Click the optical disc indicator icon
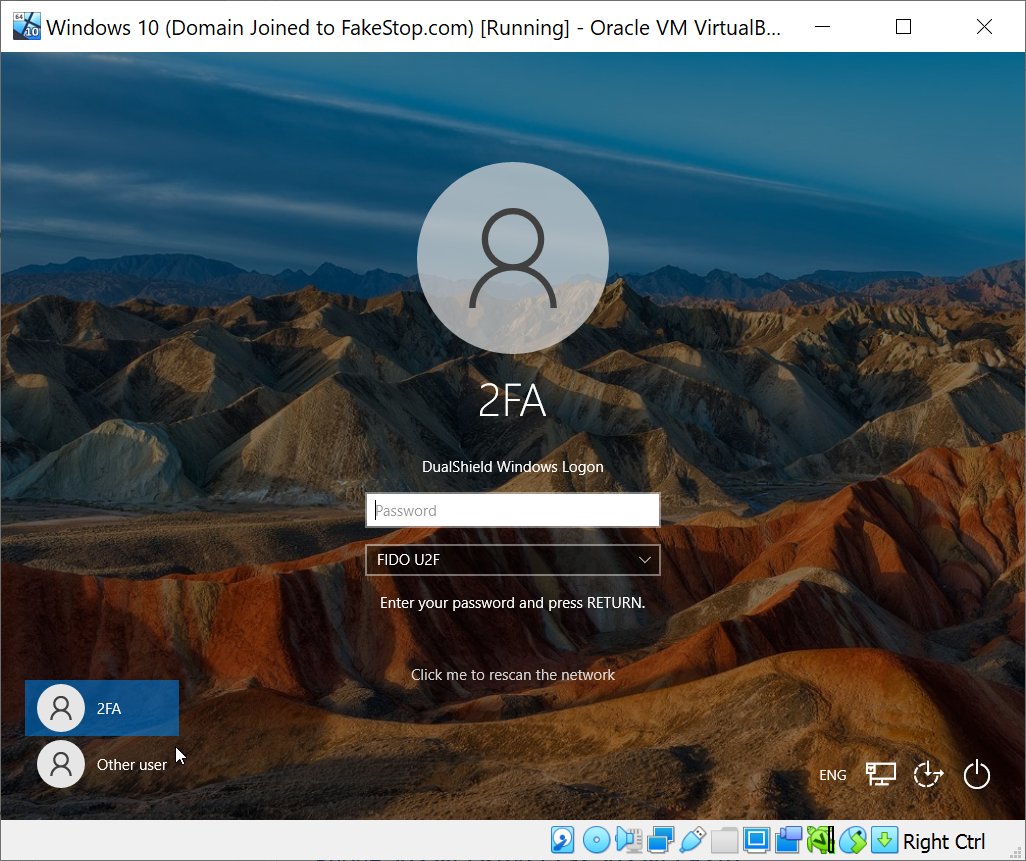1026x861 pixels. pyautogui.click(x=596, y=840)
